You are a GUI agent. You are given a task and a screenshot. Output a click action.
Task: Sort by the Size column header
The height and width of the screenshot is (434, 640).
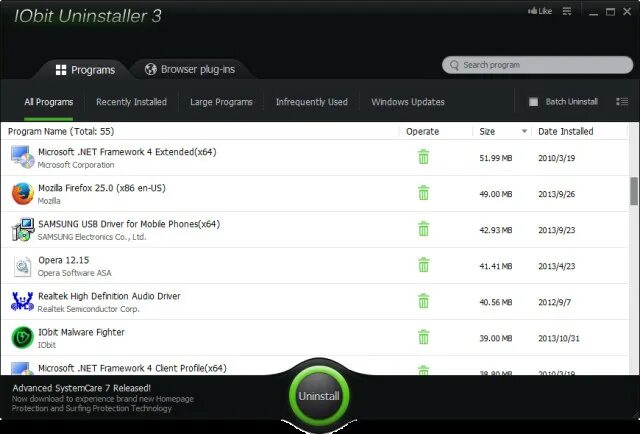487,131
